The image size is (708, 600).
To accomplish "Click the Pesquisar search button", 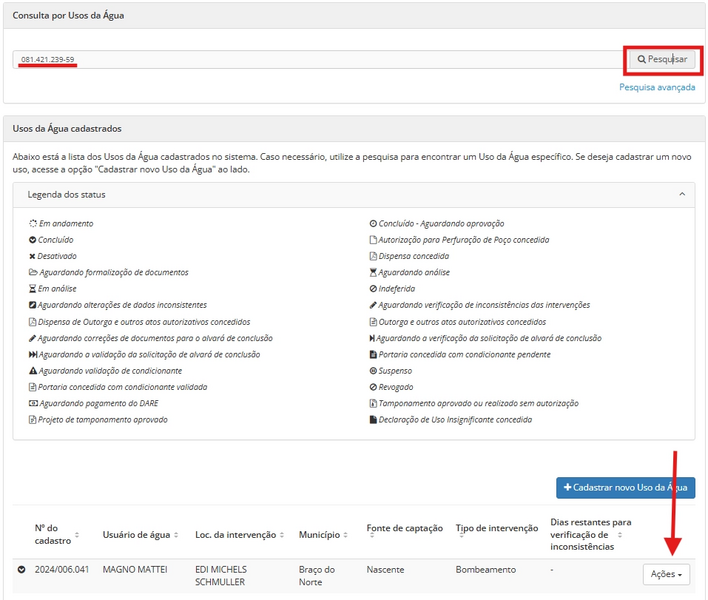I will (x=662, y=60).
